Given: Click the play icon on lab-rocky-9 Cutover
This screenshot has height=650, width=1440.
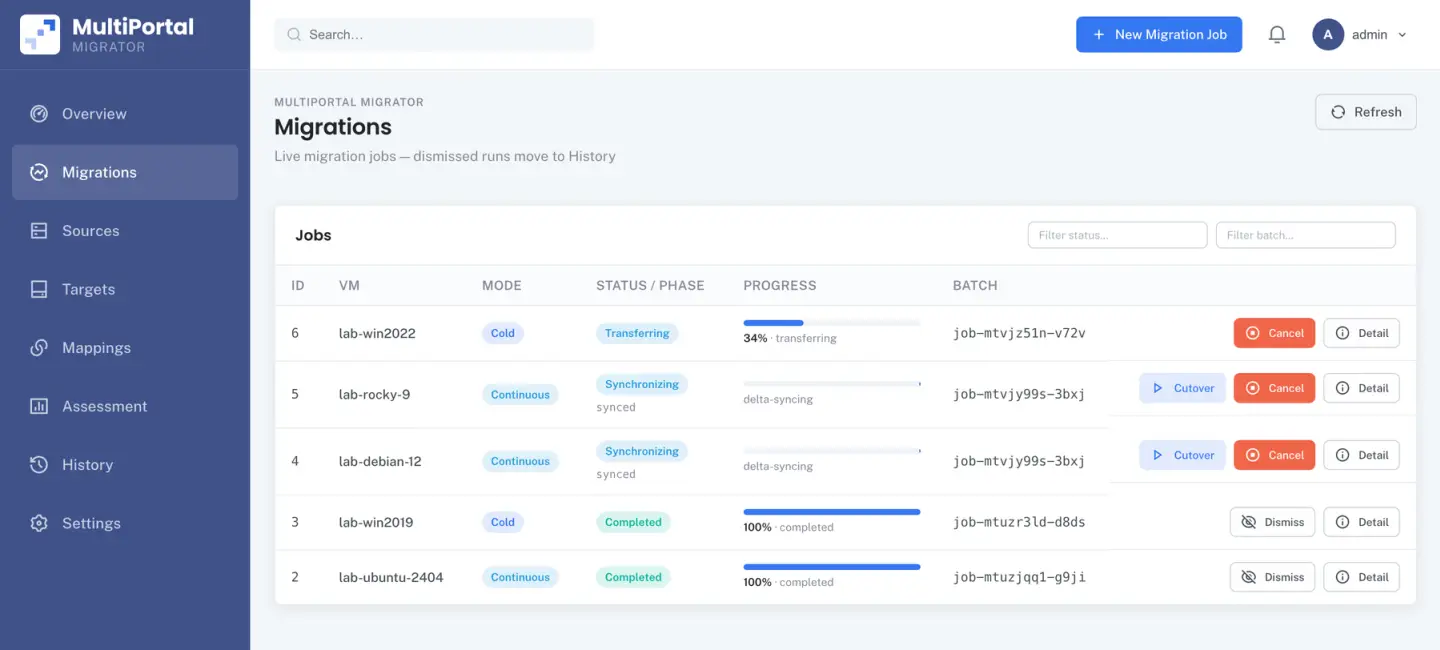Looking at the screenshot, I should coord(1157,388).
